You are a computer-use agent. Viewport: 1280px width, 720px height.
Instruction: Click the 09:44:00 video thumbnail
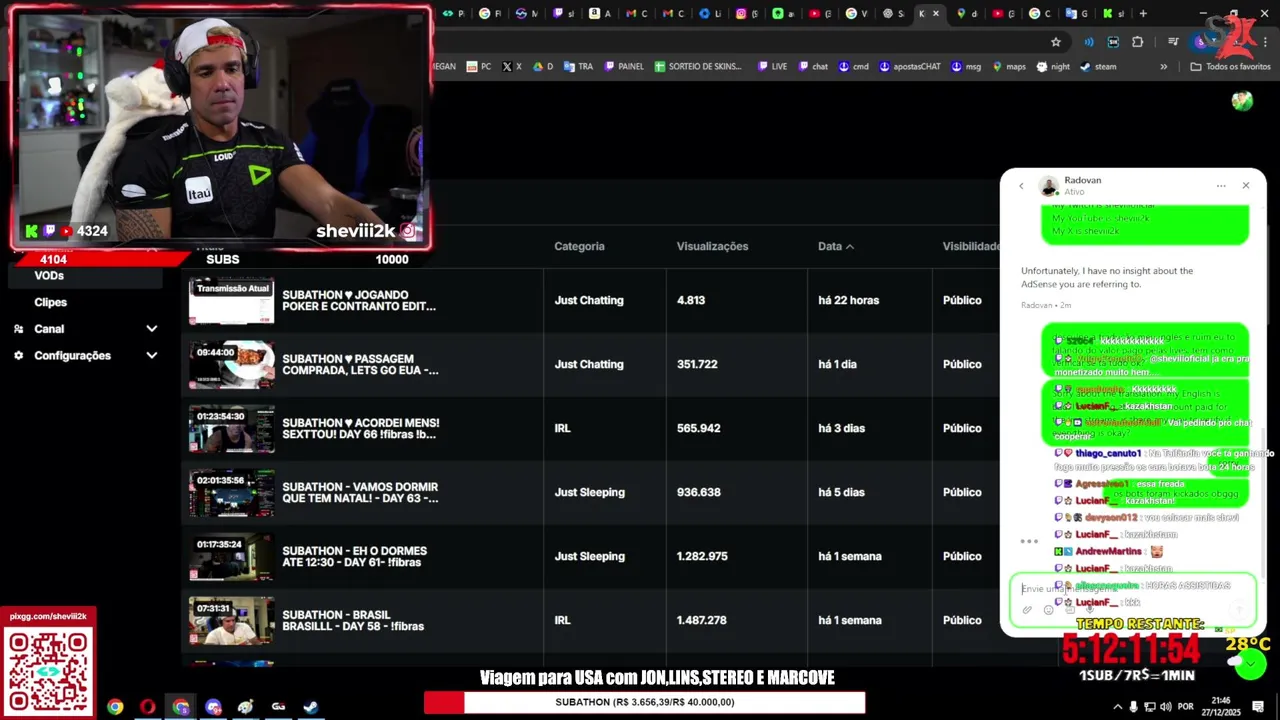[x=232, y=365]
